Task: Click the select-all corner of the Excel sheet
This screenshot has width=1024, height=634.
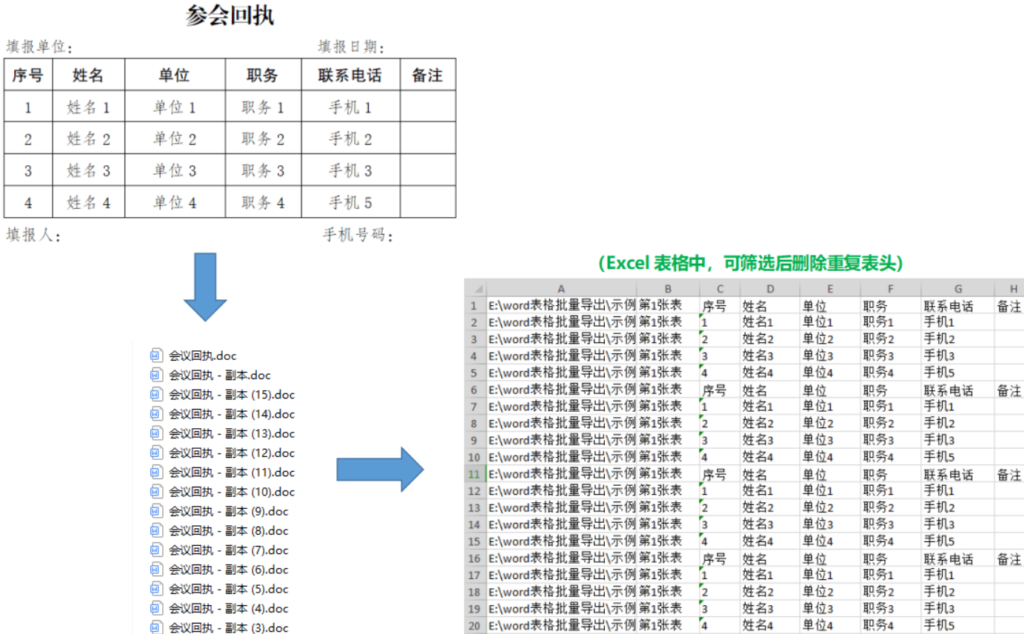Action: (475, 288)
